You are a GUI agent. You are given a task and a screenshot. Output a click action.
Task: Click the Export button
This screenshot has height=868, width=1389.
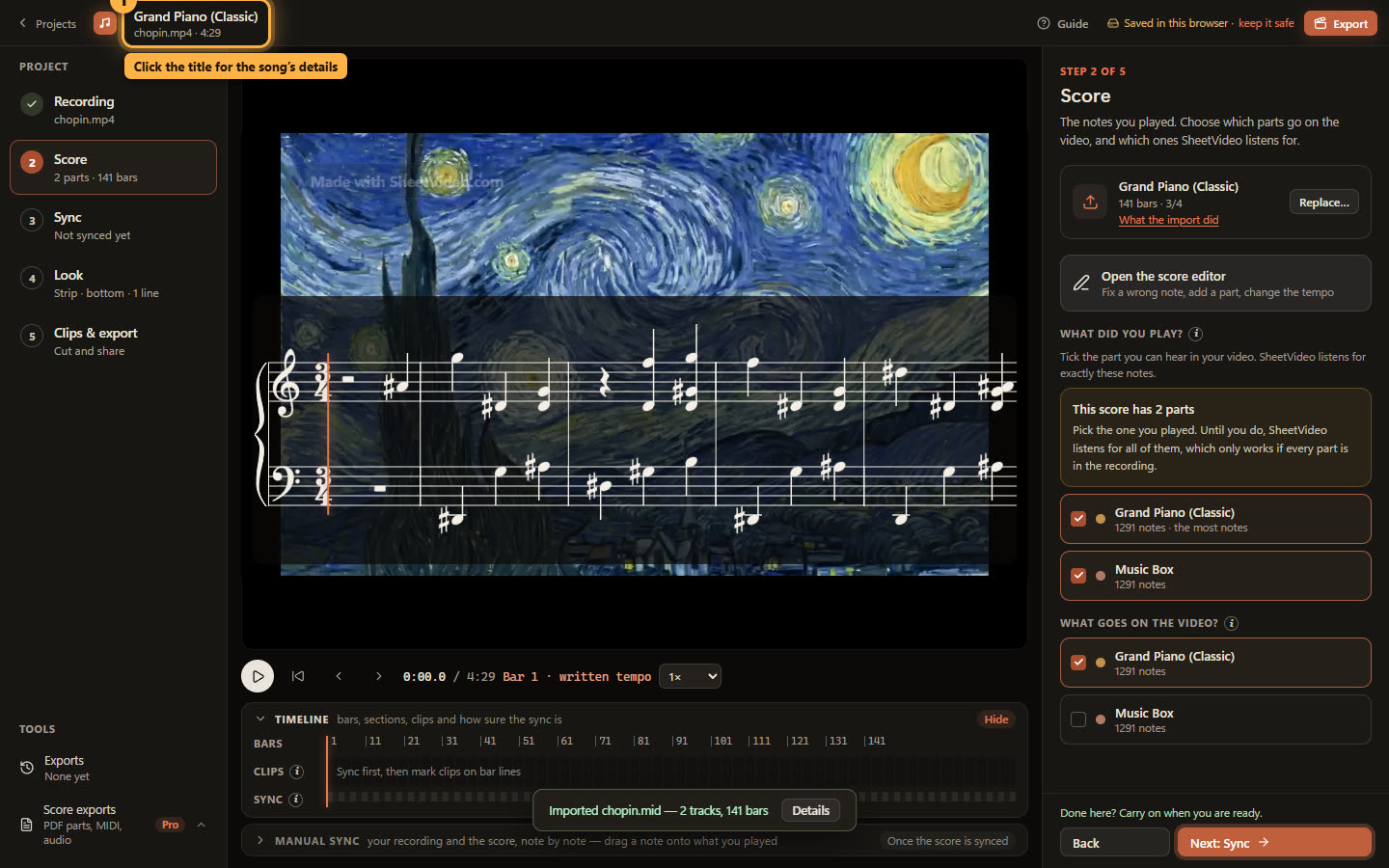click(x=1341, y=23)
